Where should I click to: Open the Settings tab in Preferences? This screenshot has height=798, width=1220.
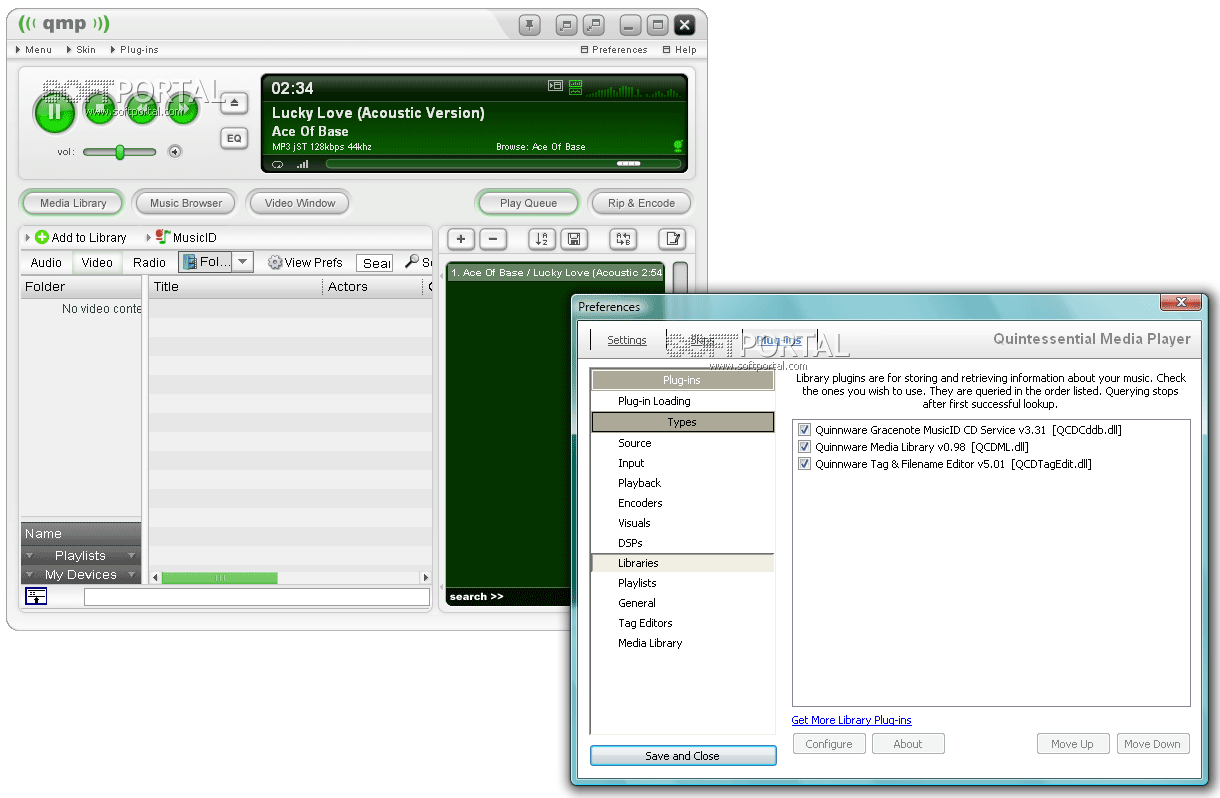[627, 340]
